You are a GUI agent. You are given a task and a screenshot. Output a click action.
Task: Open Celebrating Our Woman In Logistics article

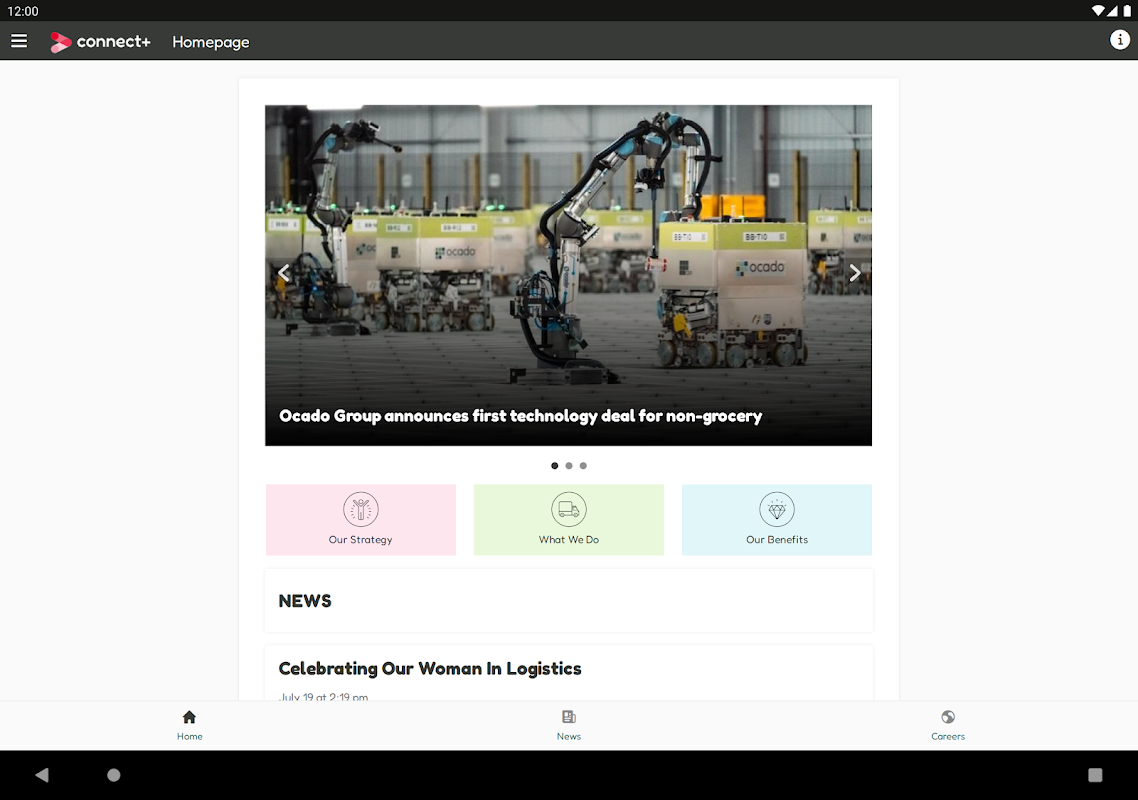430,669
